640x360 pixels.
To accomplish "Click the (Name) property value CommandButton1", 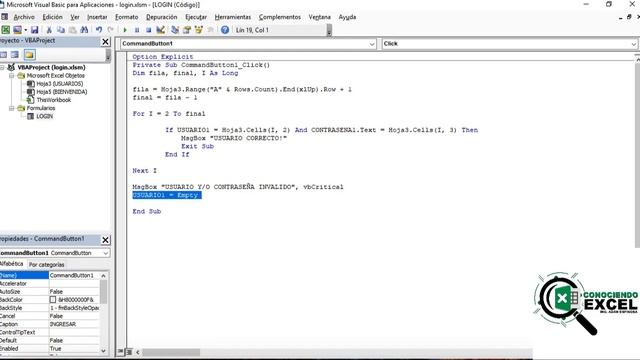I will click(x=74, y=276).
